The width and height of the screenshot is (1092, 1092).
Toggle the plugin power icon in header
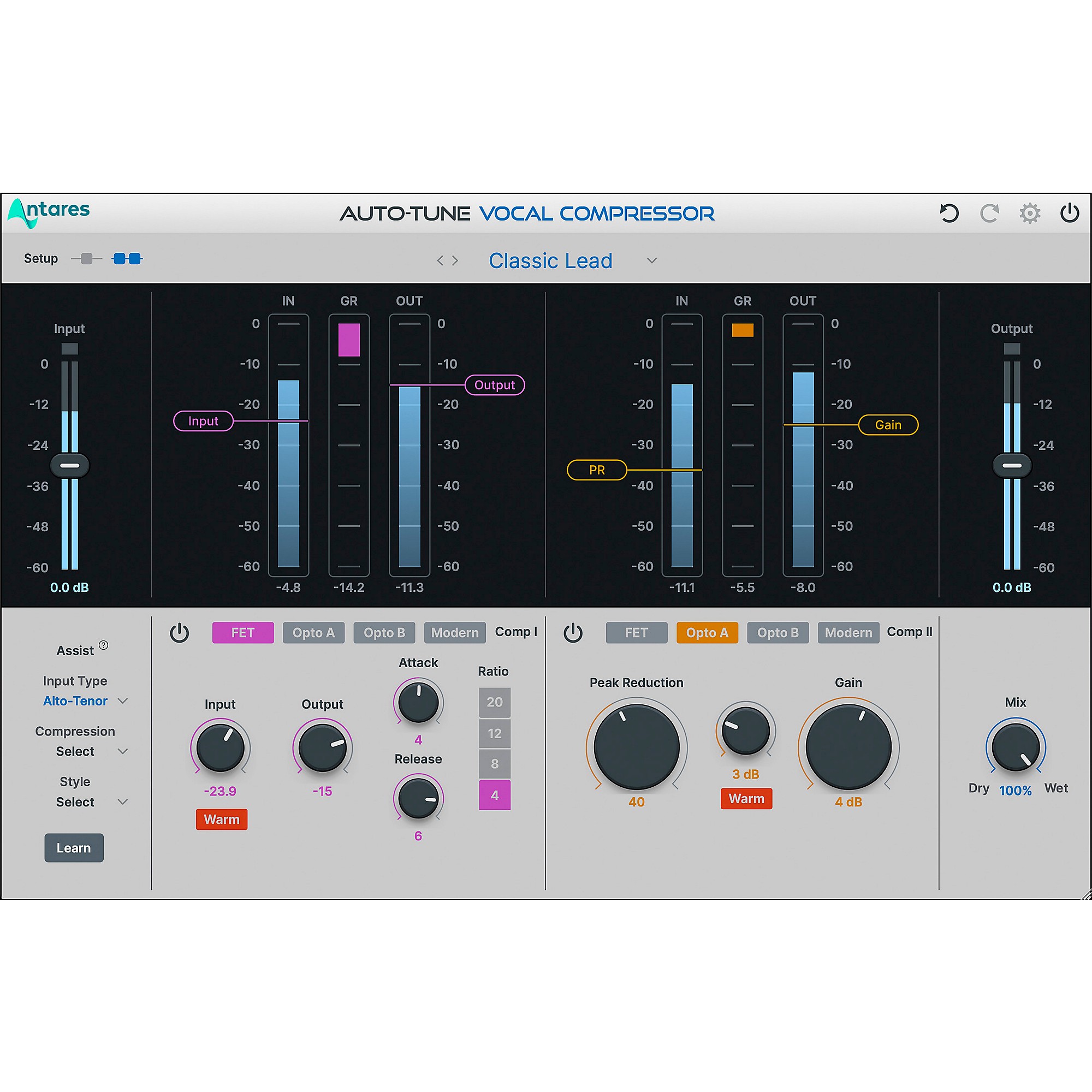click(1070, 213)
